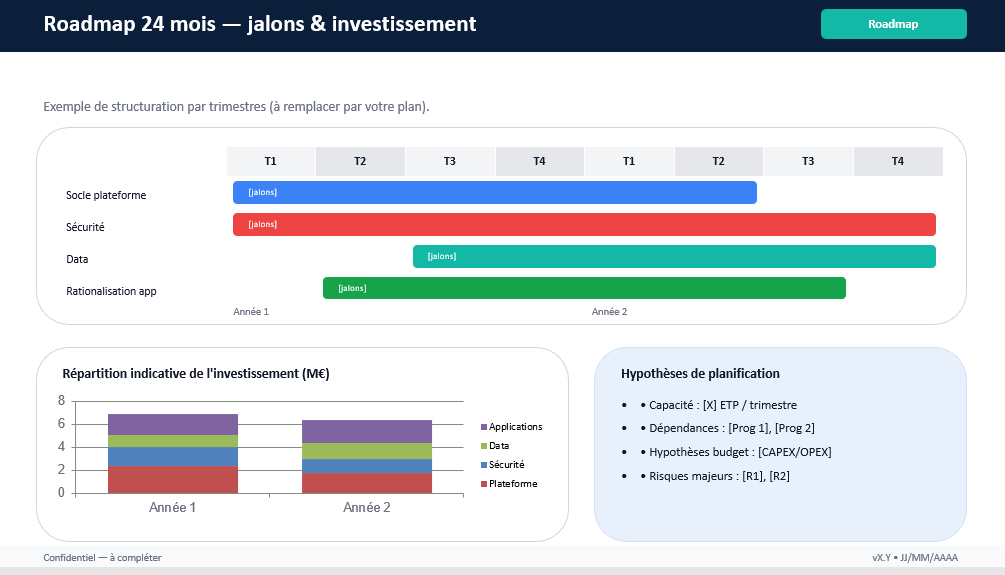1005x575 pixels.
Task: Select the subtitle 'Exemple de structuration par trimestres'
Action: (x=236, y=107)
